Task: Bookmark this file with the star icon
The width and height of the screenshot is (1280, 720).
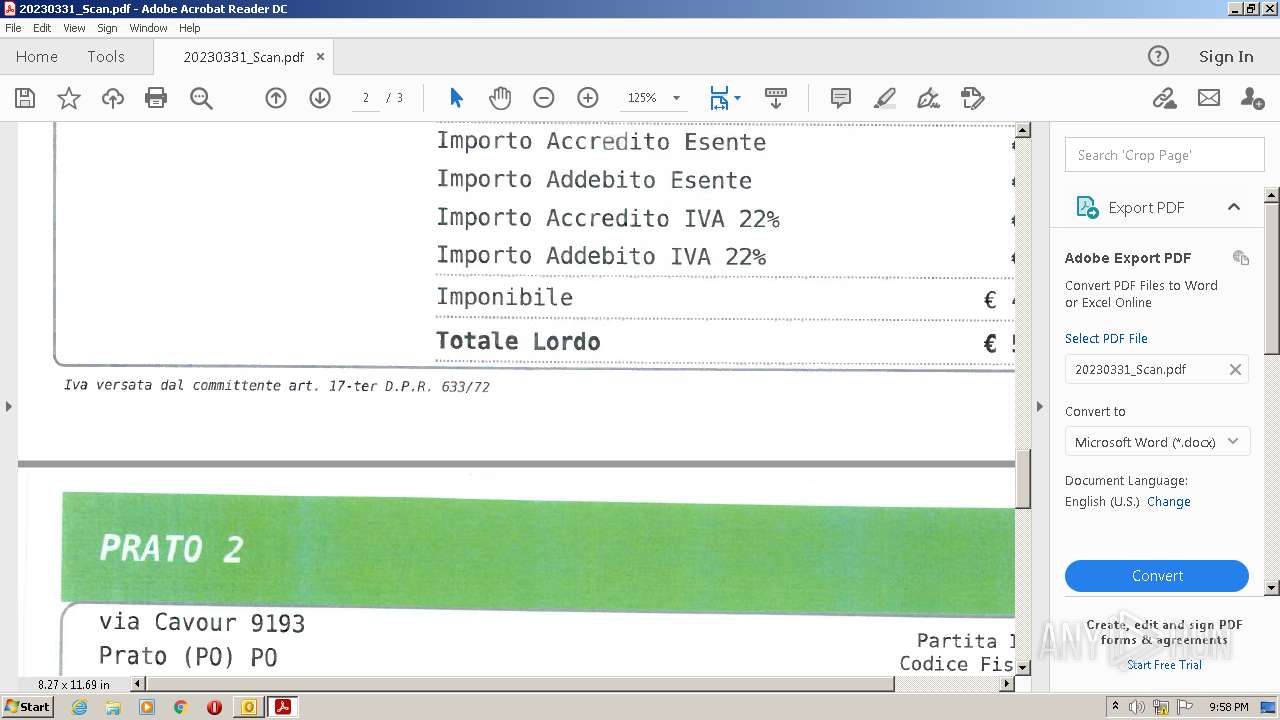Action: click(x=69, y=98)
